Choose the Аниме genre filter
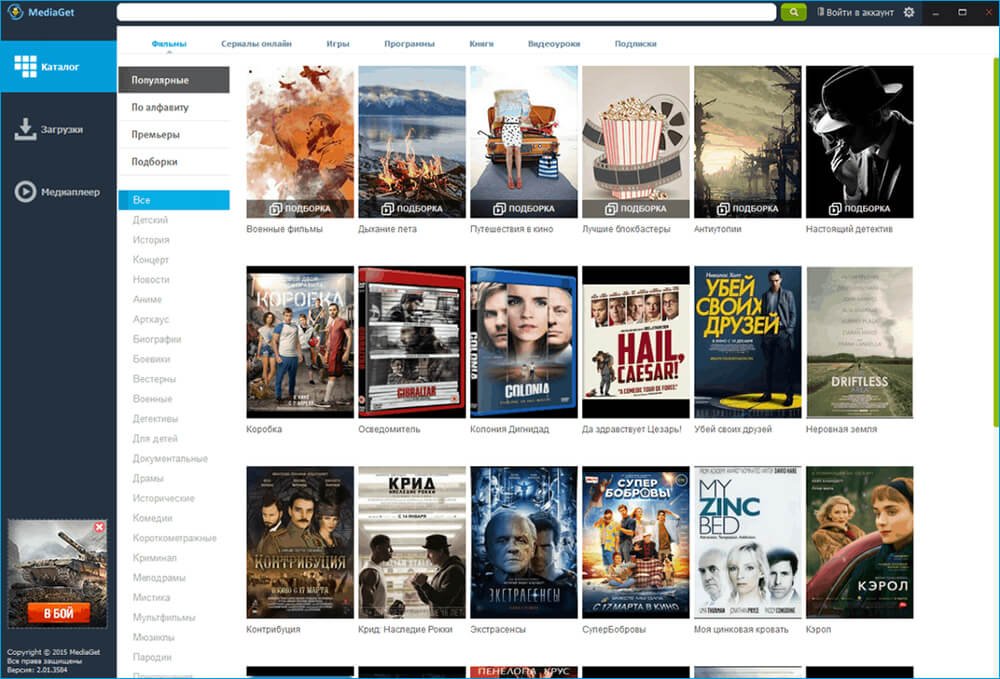Screen dimensions: 1000x679 point(147,299)
